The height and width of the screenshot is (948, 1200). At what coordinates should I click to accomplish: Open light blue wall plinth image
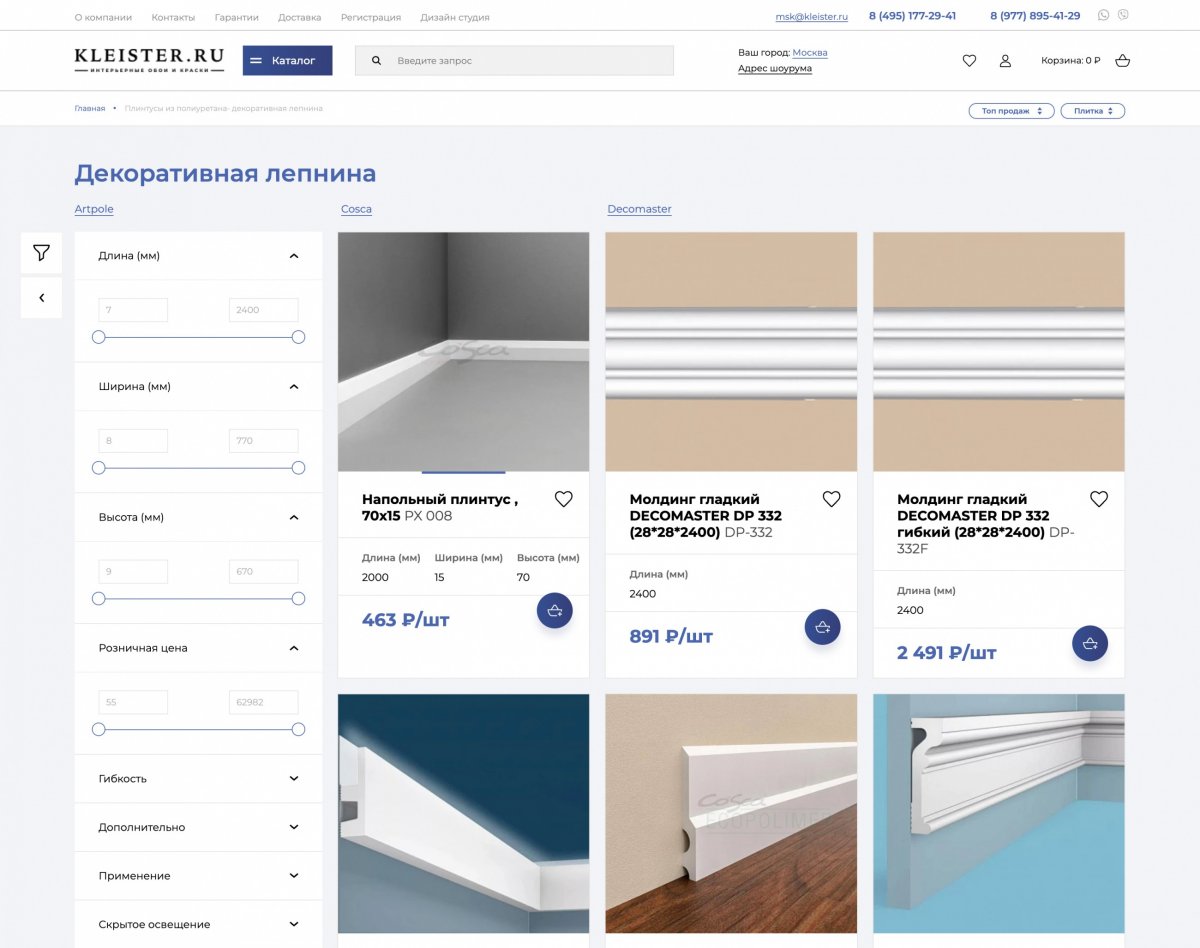click(x=999, y=814)
